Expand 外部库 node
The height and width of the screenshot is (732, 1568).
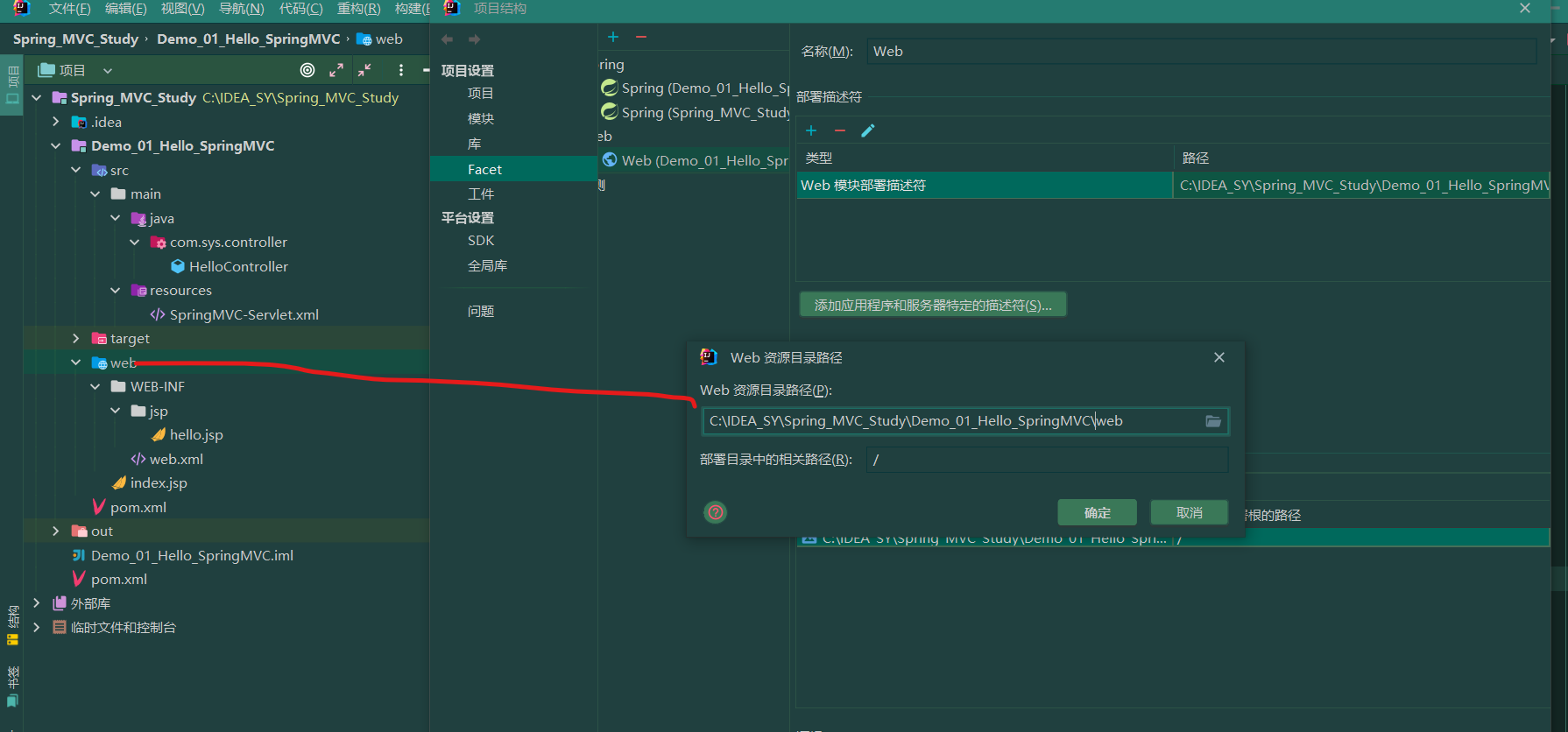[x=36, y=603]
